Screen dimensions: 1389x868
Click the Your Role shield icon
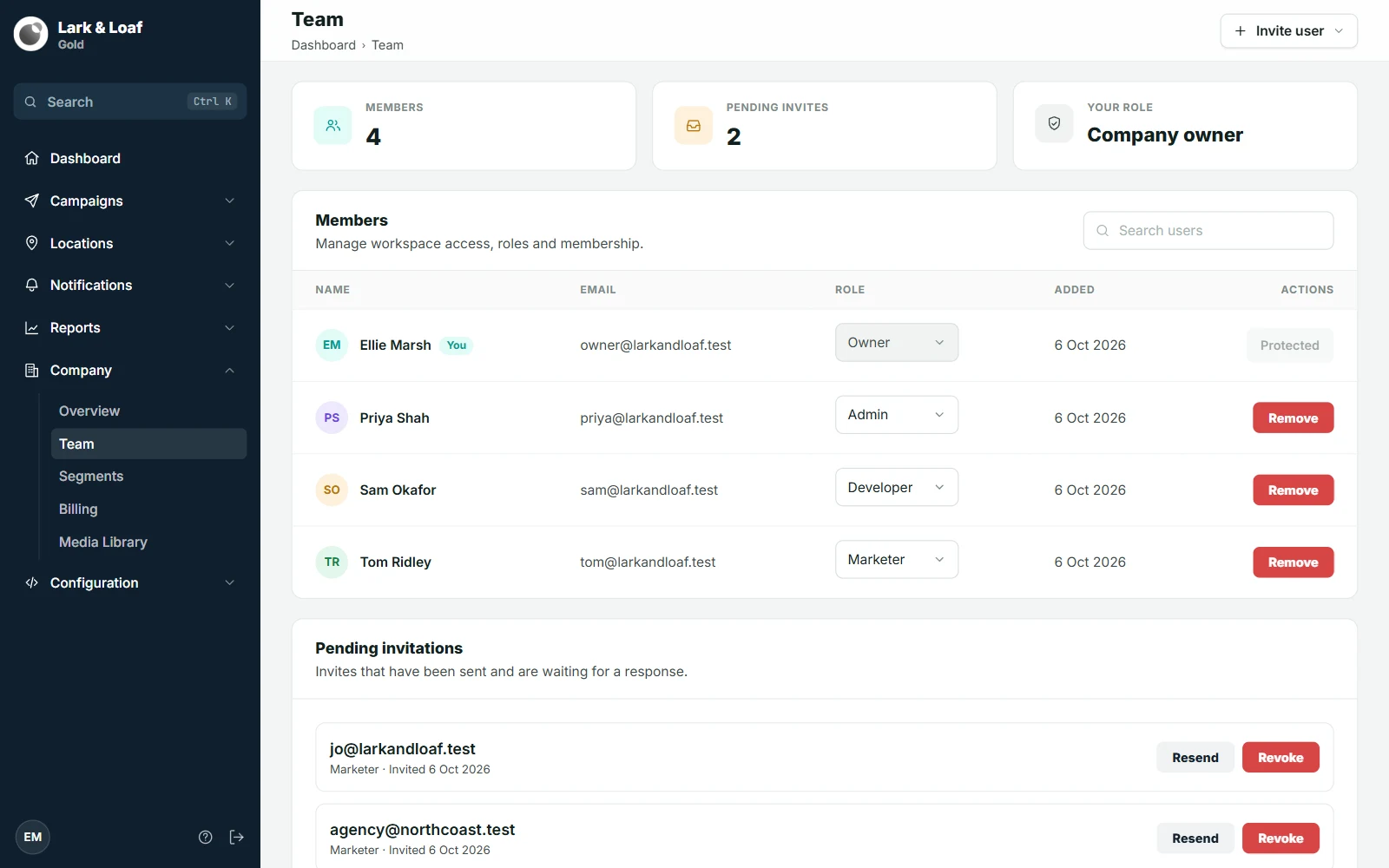coord(1054,123)
